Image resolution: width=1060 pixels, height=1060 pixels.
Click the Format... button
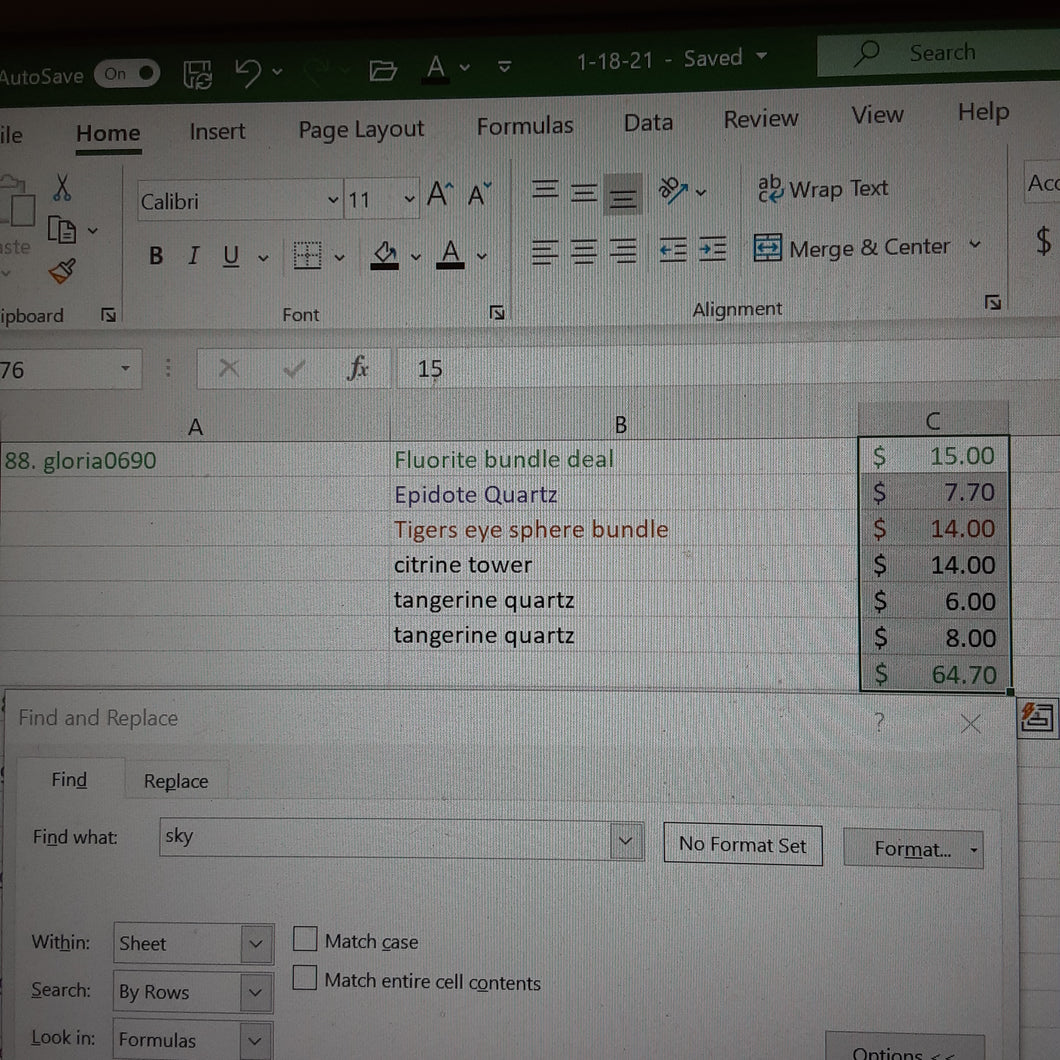[x=913, y=848]
